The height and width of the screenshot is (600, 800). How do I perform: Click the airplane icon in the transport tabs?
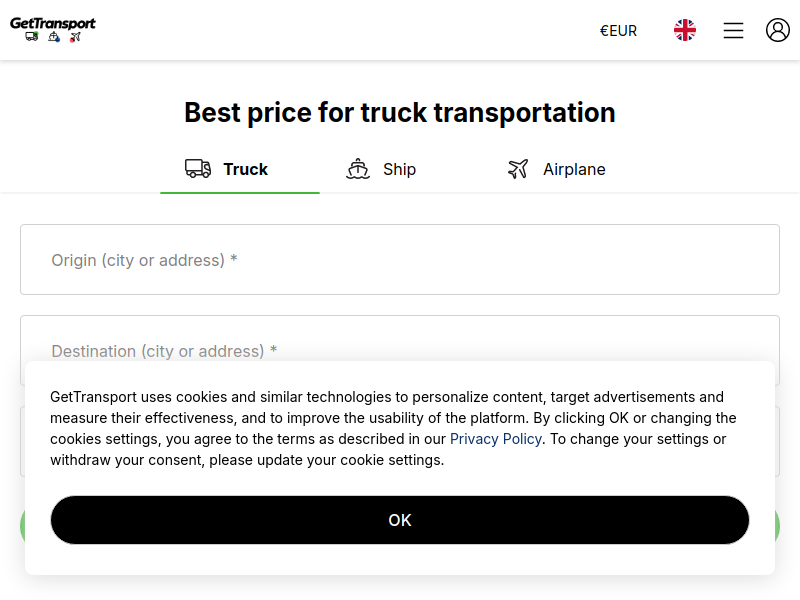pos(518,169)
